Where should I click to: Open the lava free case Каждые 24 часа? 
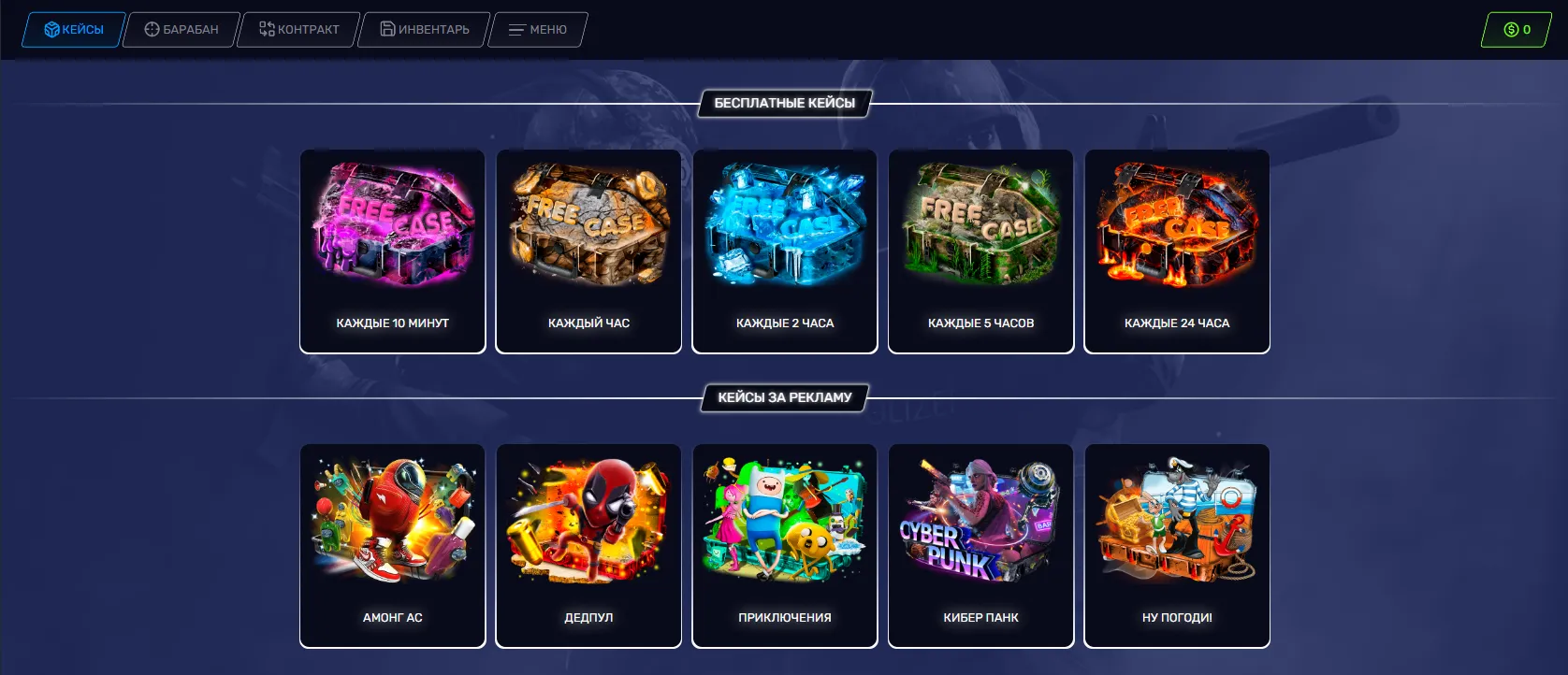[1177, 251]
